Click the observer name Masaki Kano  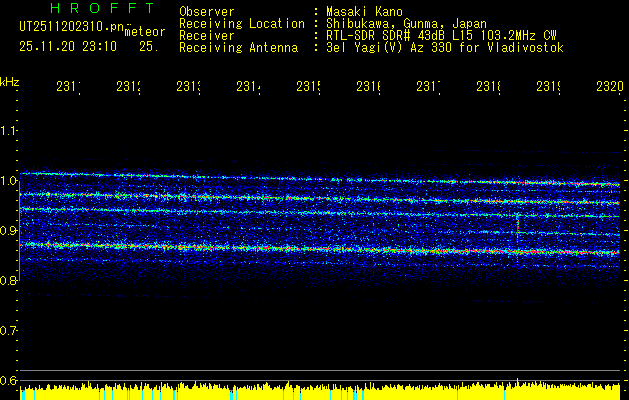[x=364, y=11]
